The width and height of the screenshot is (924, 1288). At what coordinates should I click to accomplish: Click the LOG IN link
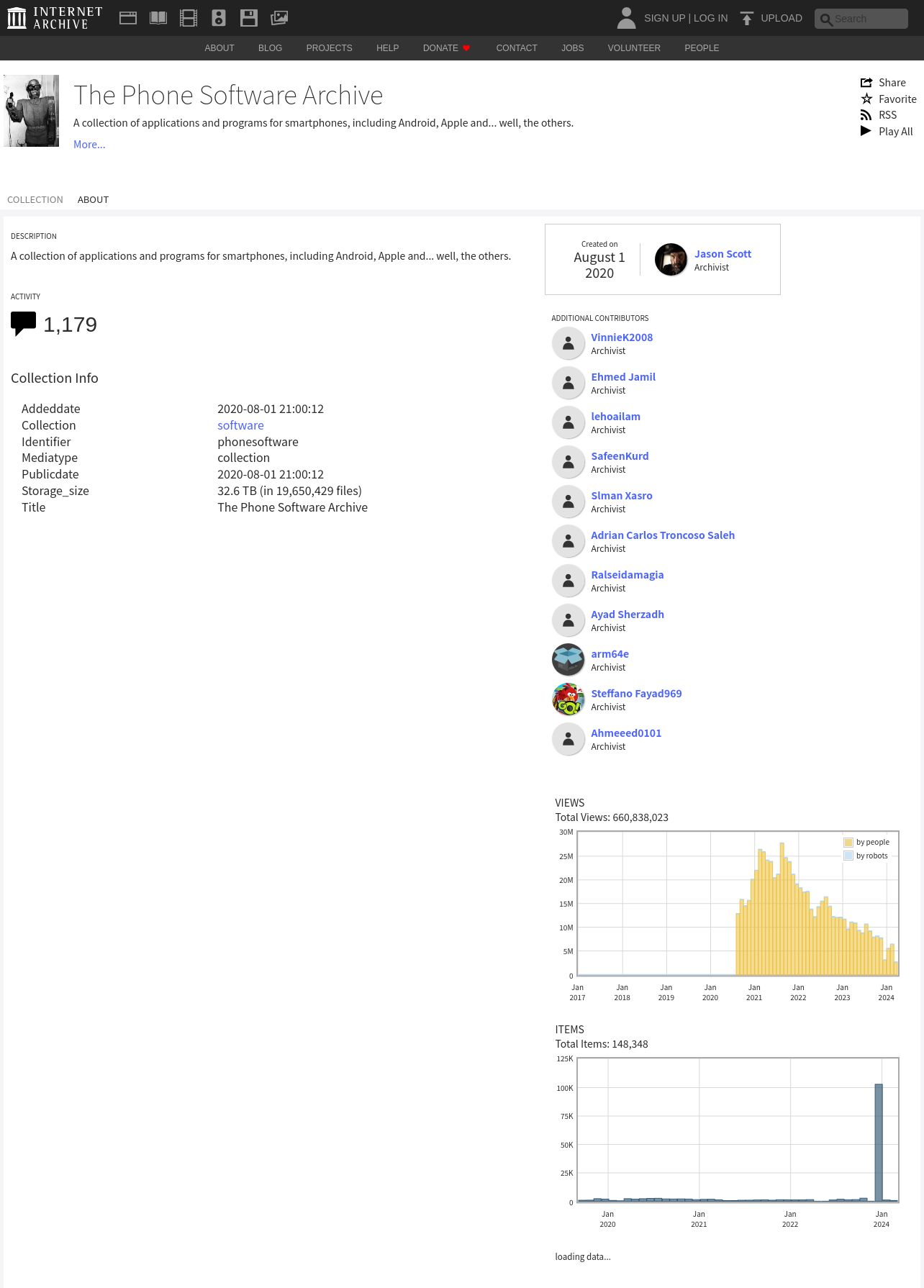click(x=710, y=18)
